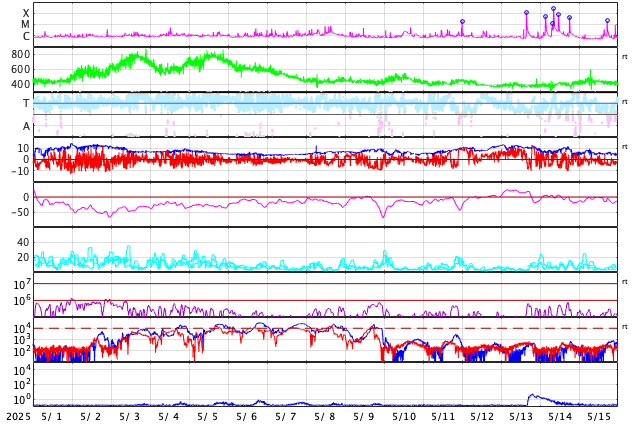
Task: Click the 5/14 date label
Action: click(560, 417)
